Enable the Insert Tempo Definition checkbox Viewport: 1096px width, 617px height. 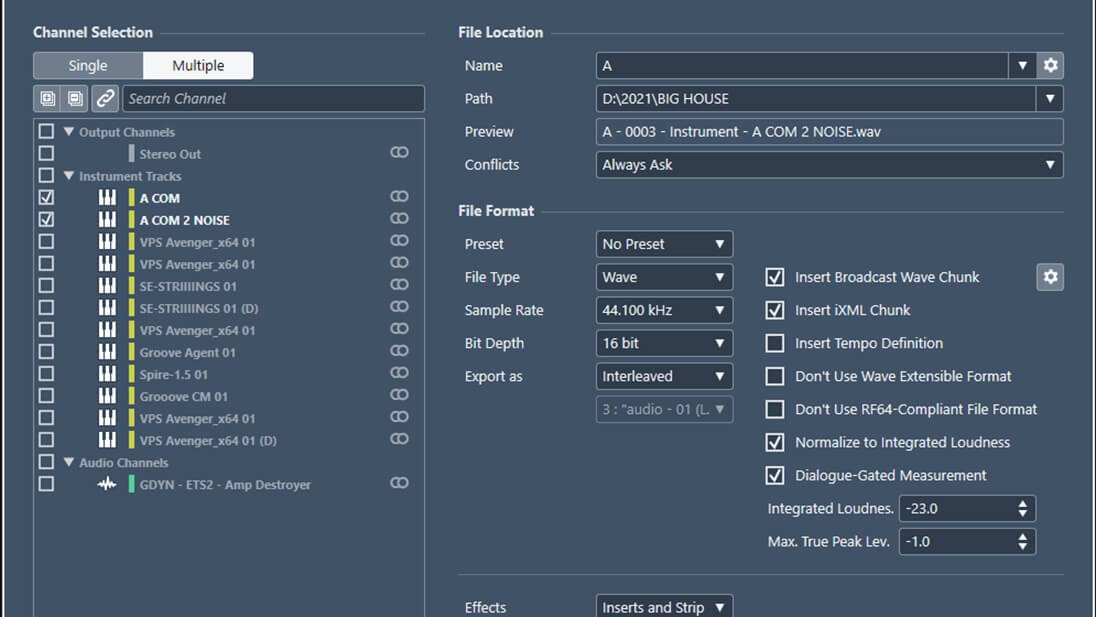click(x=774, y=343)
